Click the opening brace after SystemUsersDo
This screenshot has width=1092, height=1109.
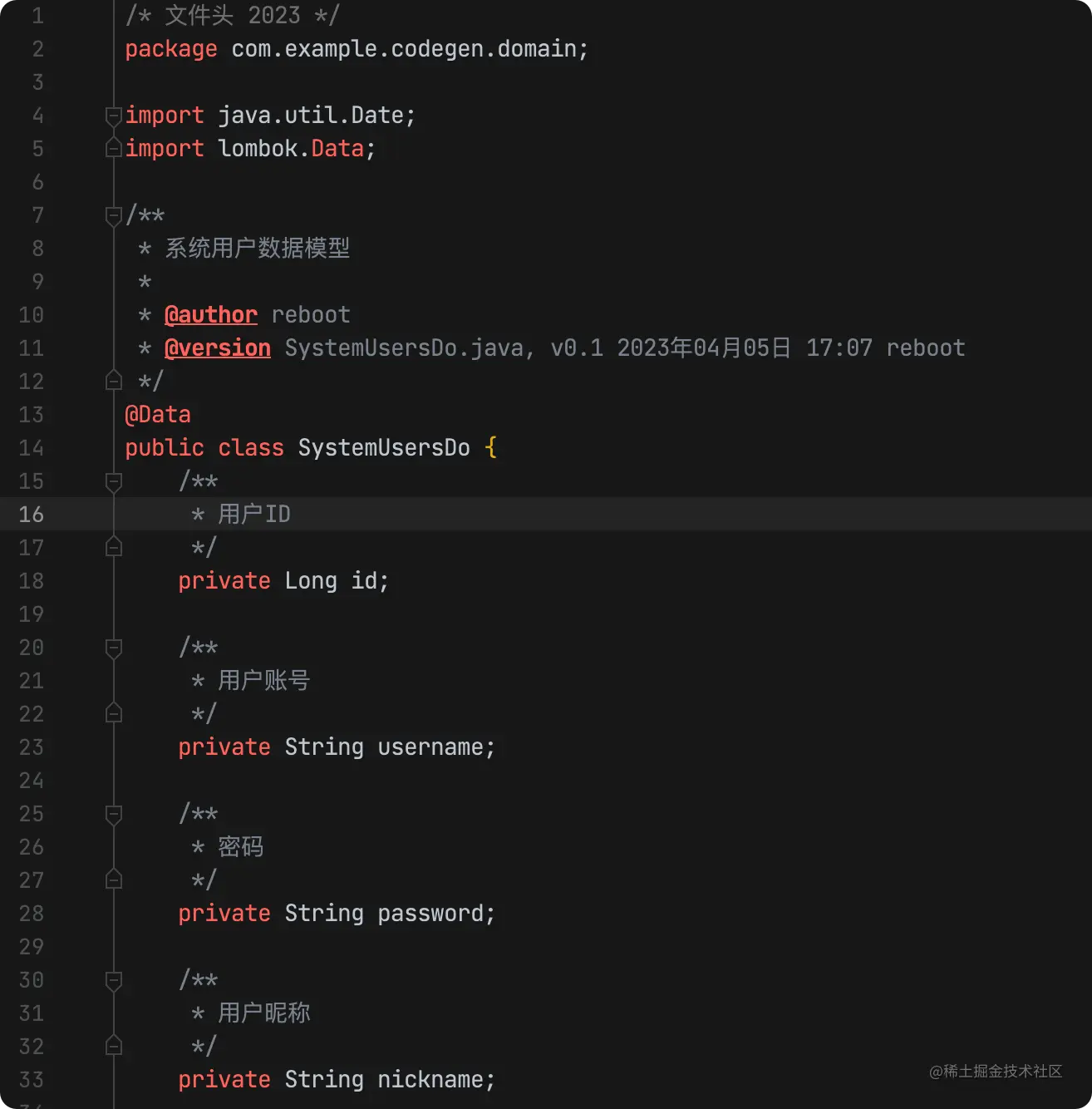coord(490,448)
